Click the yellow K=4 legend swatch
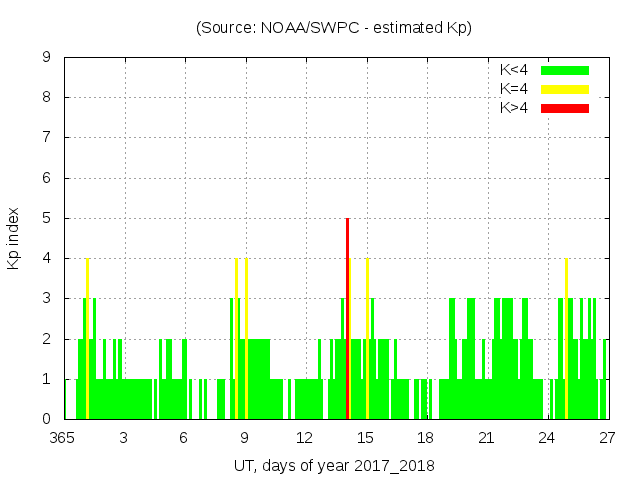The height and width of the screenshot is (480, 640). point(565,89)
